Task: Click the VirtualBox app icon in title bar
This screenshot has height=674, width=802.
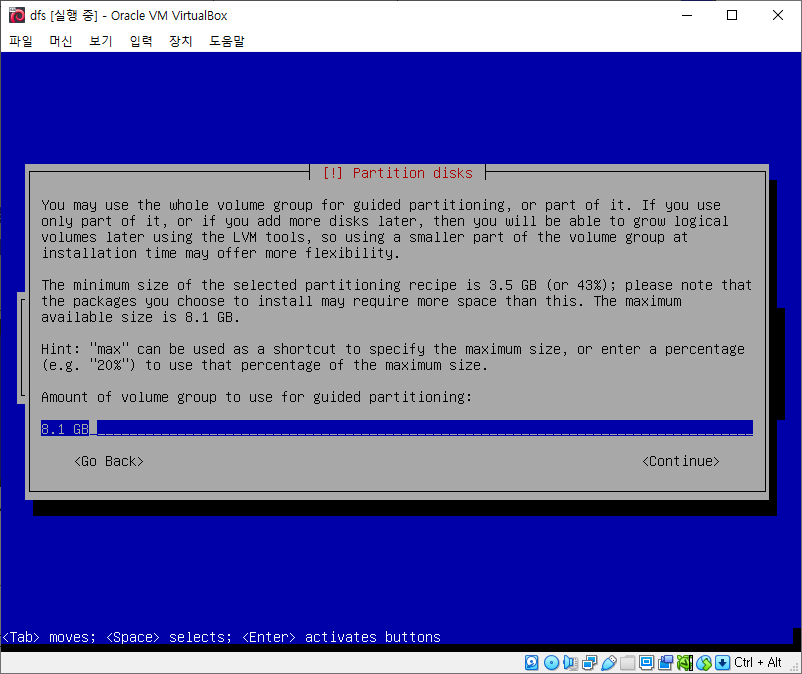Action: (17, 15)
